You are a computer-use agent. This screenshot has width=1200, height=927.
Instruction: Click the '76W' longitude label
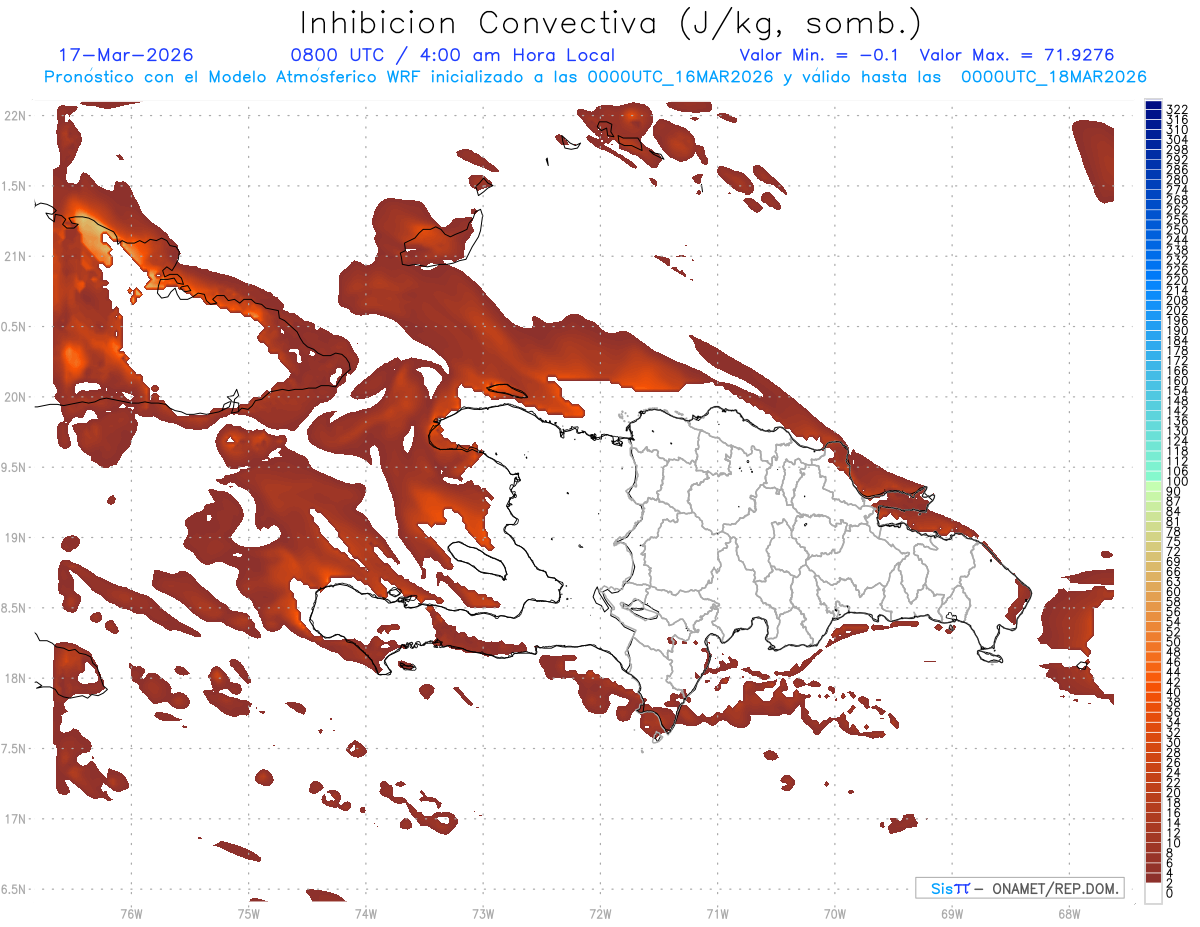[x=131, y=912]
